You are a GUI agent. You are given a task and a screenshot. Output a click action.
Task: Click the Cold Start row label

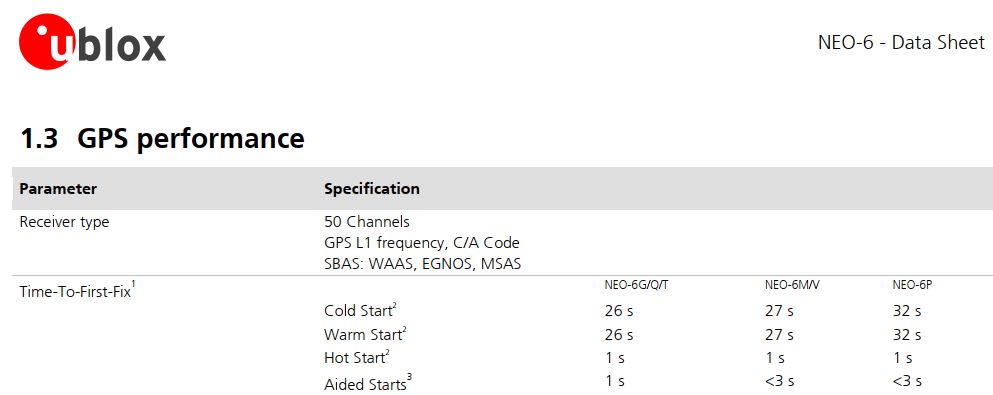pos(360,310)
